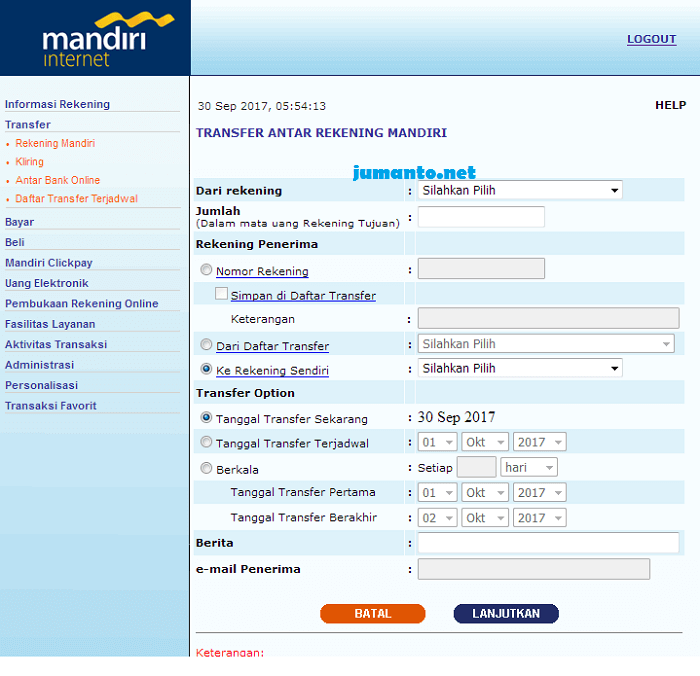Open the Transfer menu in the sidebar

28,125
